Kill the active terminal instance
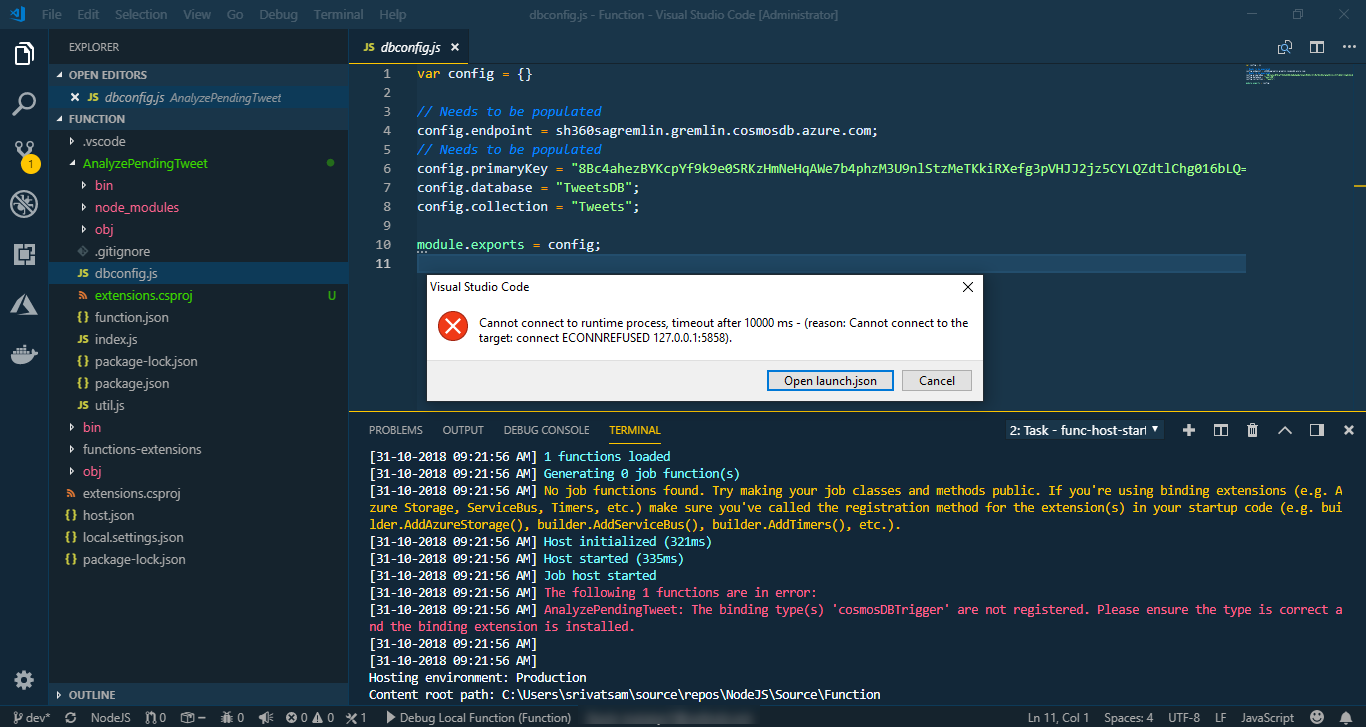The height and width of the screenshot is (727, 1366). 1252,430
